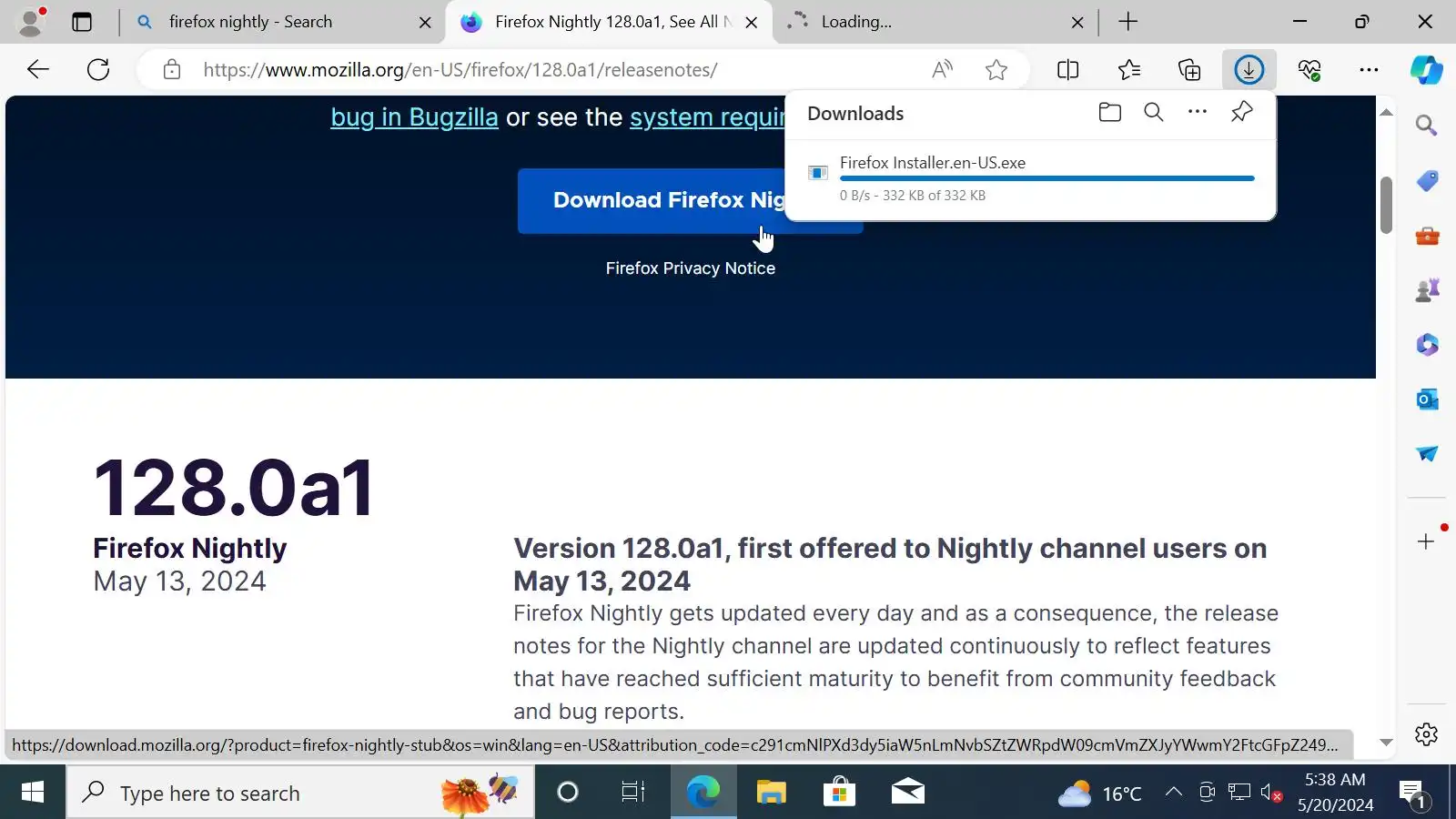Open more options in Downloads panel
This screenshot has height=819, width=1456.
(x=1198, y=112)
